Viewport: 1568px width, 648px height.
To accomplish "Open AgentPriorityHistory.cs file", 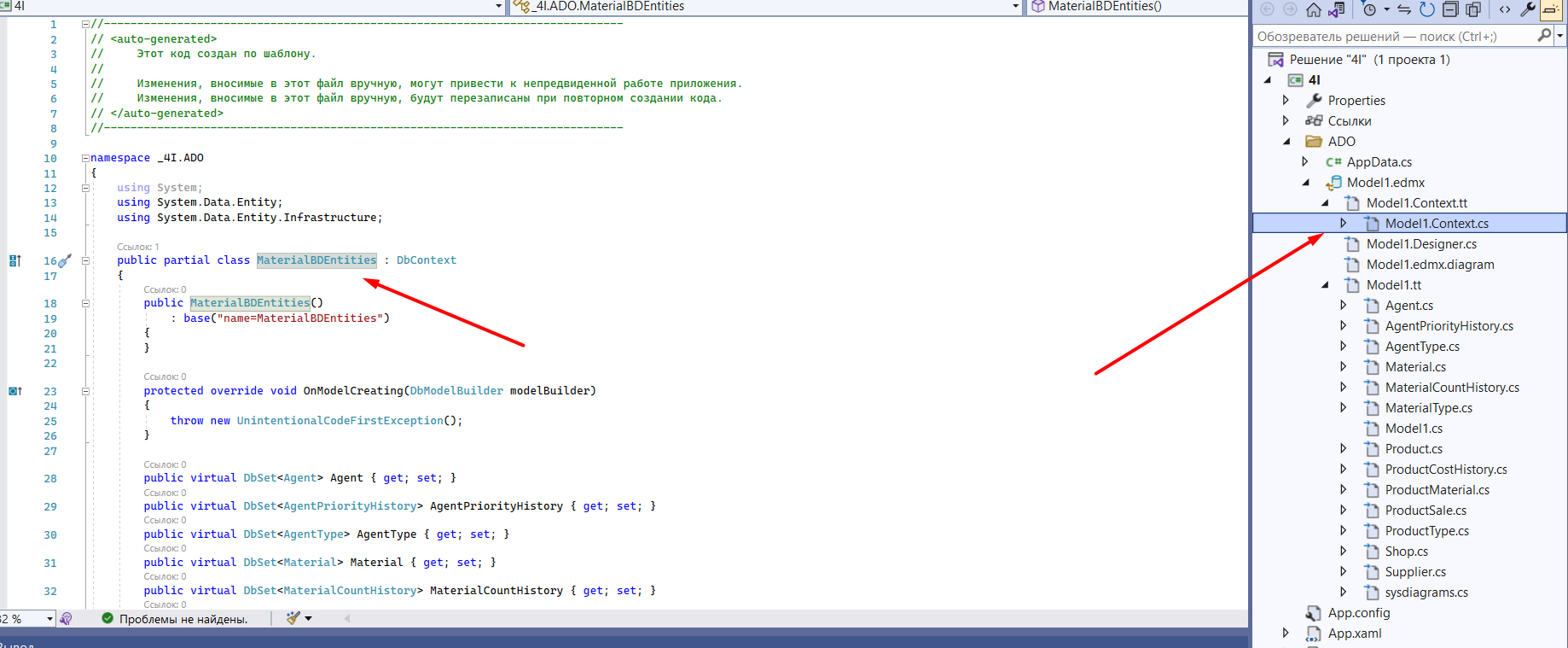I will coord(1449,326).
